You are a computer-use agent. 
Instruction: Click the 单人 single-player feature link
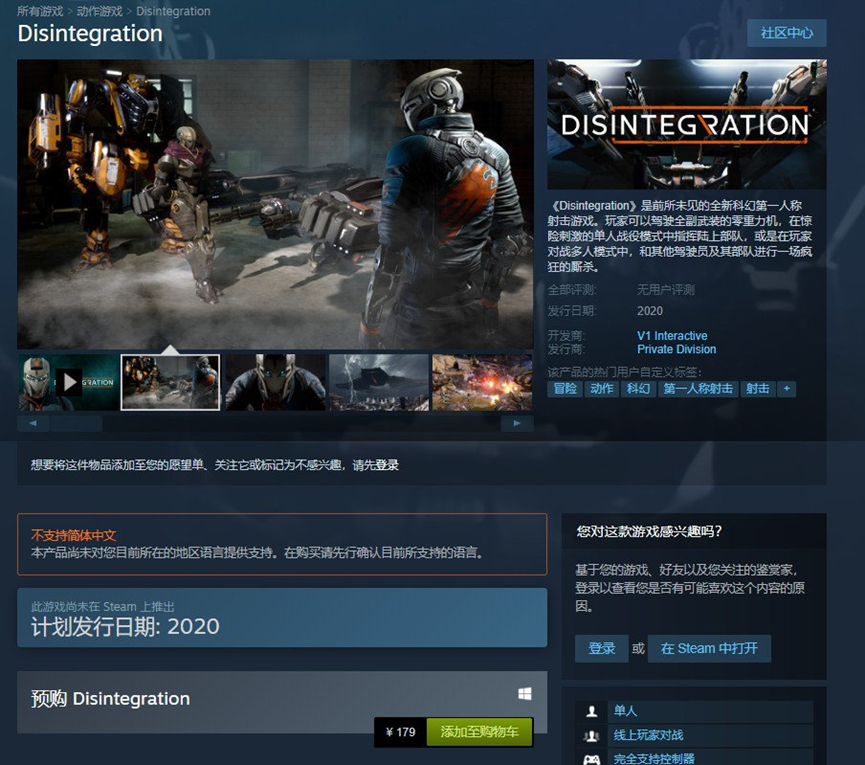625,711
